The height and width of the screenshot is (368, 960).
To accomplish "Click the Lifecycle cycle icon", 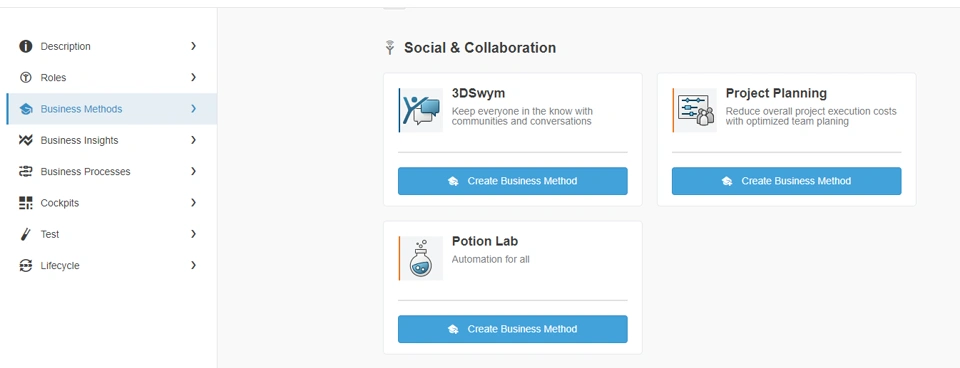I will (25, 266).
